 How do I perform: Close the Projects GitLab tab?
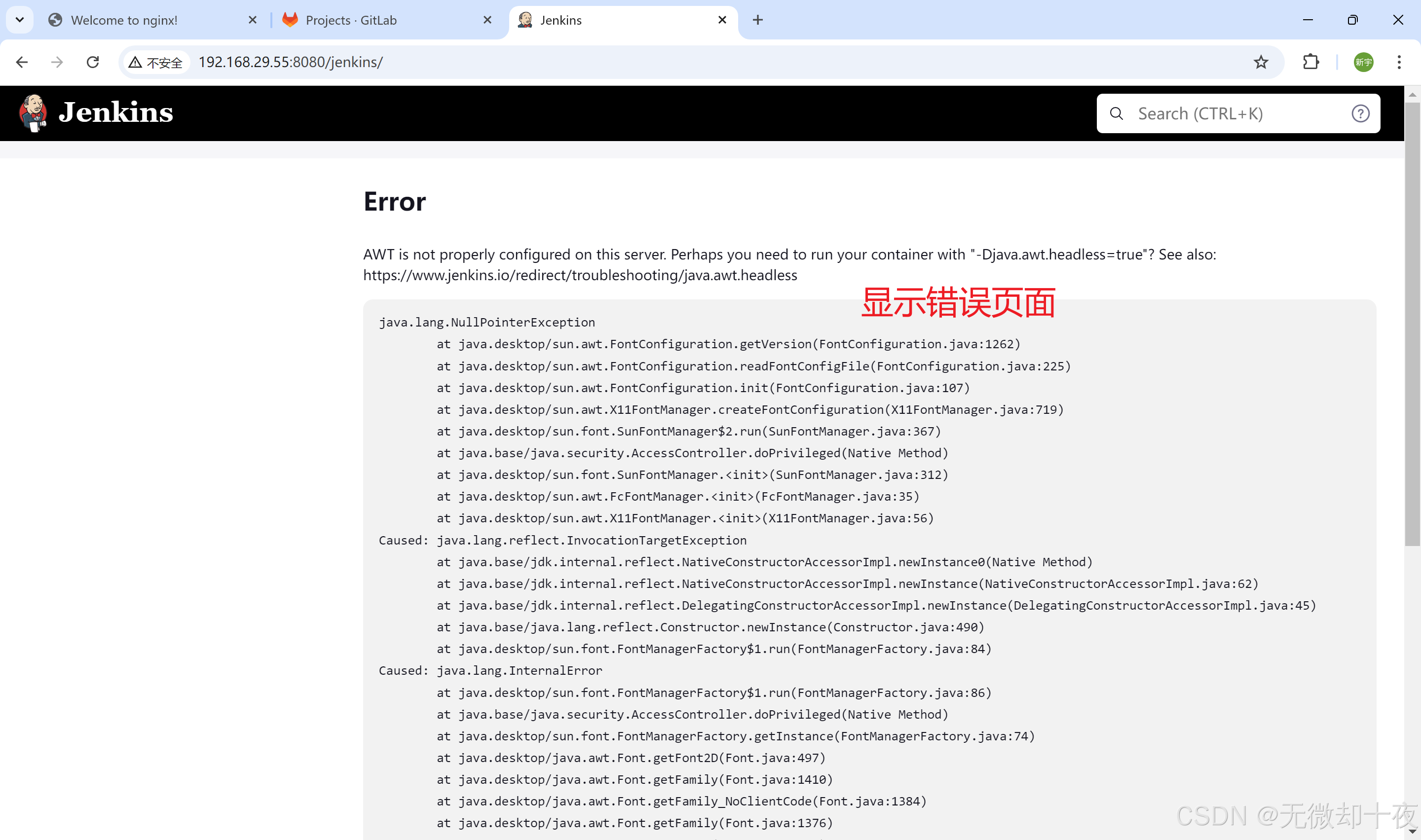point(487,20)
